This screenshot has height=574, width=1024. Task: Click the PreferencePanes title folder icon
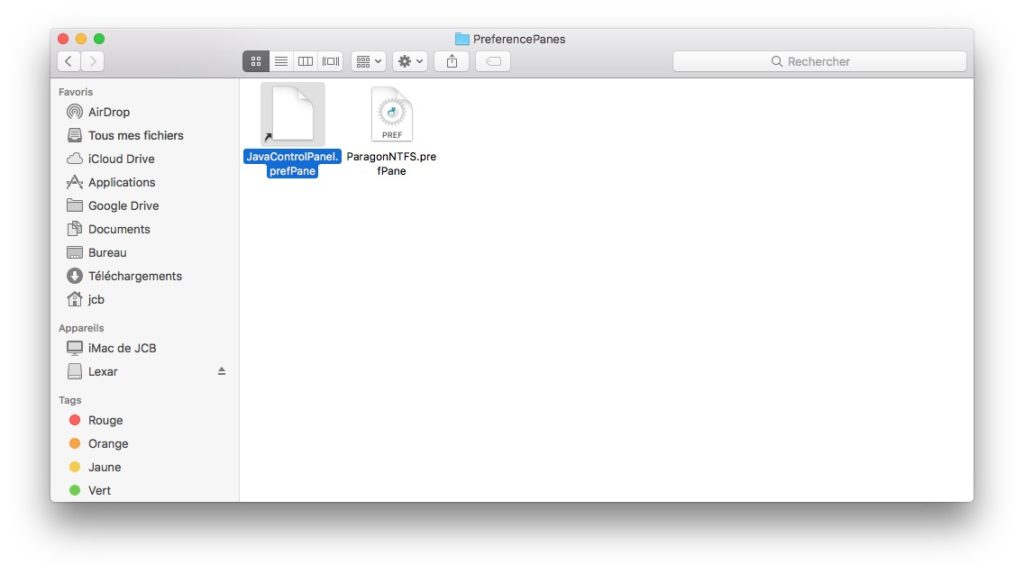[x=462, y=39]
